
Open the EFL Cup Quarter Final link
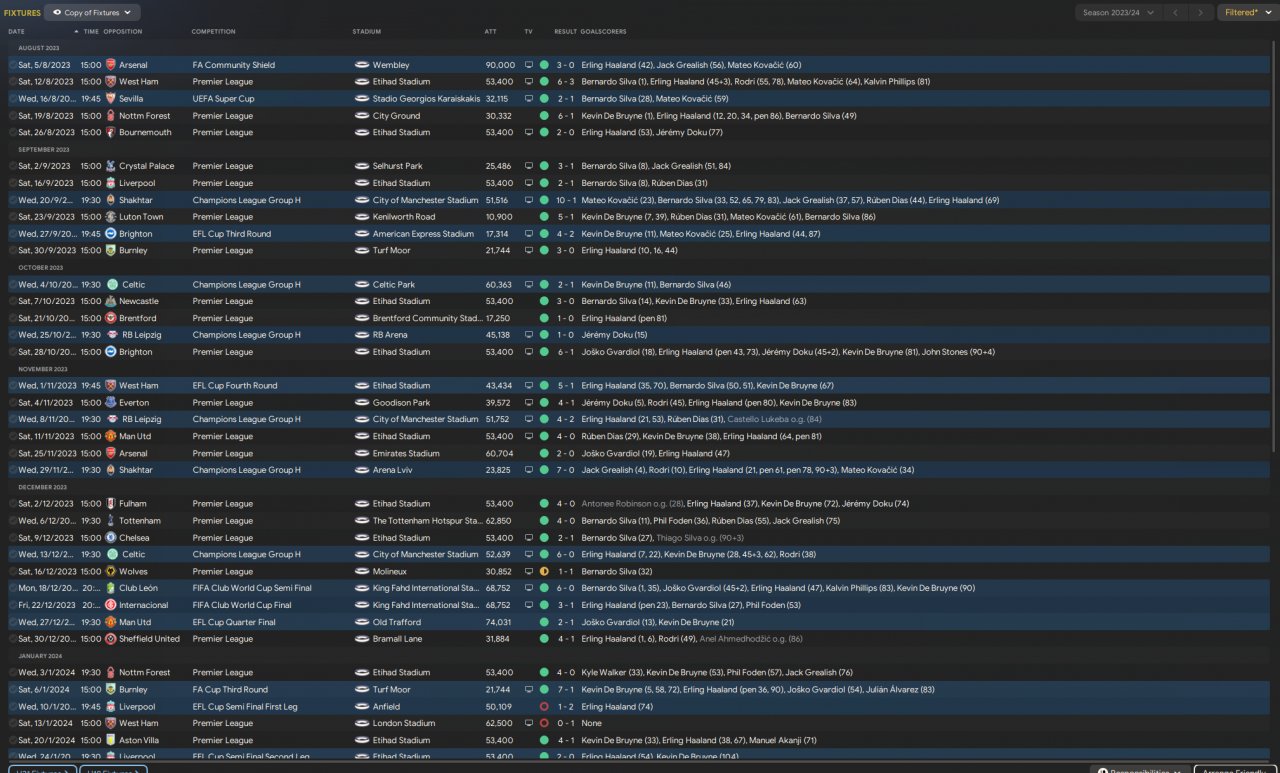(234, 622)
